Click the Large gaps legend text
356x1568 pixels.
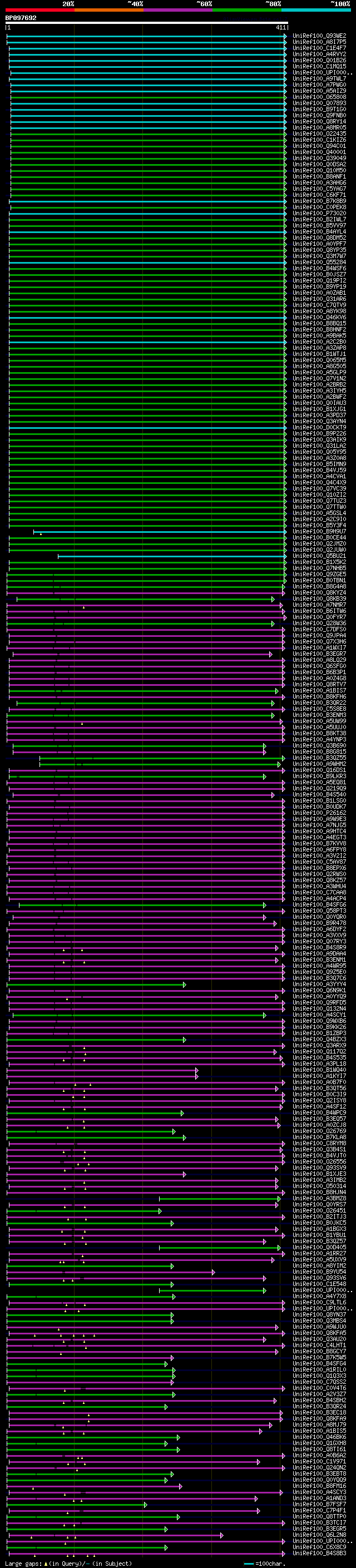pyautogui.click(x=68, y=1563)
